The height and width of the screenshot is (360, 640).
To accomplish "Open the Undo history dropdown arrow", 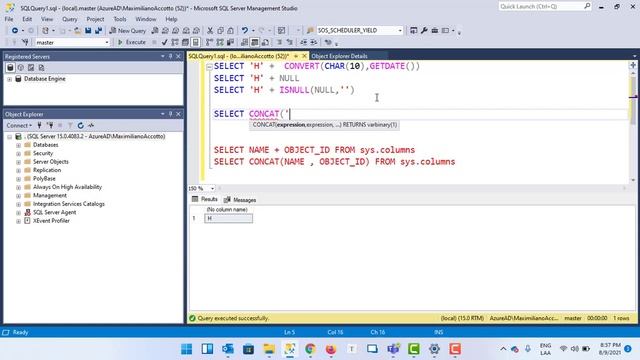I will coord(253,31).
